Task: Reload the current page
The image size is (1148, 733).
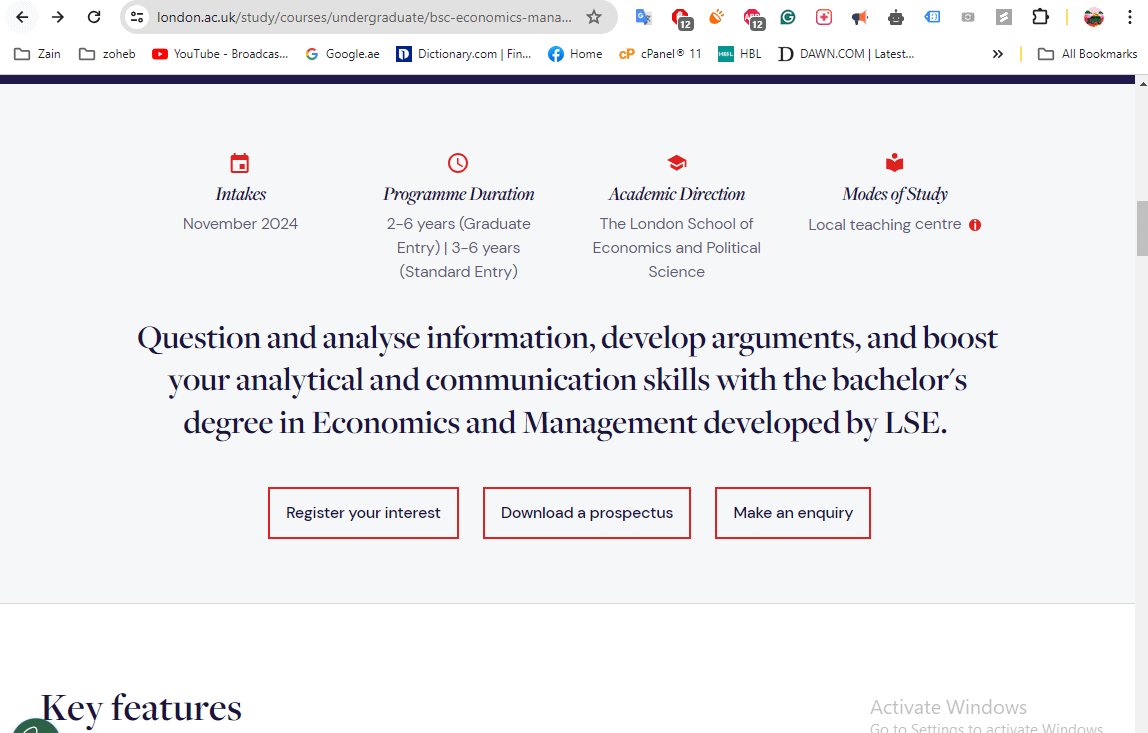Action: tap(94, 17)
